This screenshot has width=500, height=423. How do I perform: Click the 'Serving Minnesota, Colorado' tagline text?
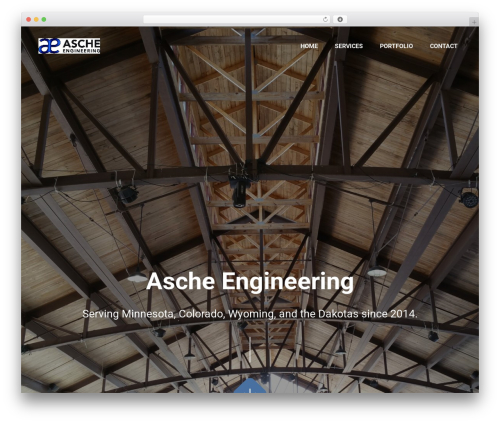250,314
